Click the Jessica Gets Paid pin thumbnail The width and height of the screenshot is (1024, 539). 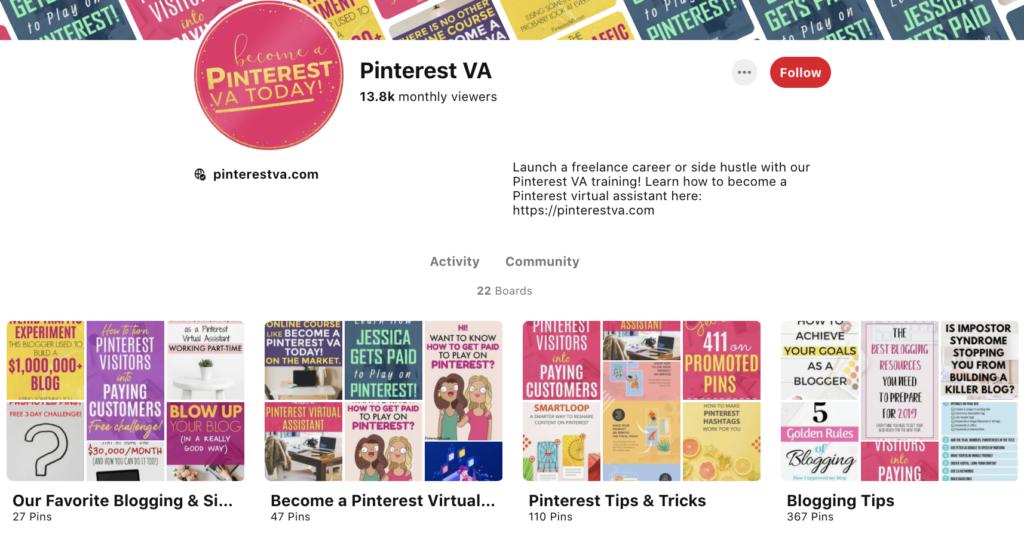383,360
